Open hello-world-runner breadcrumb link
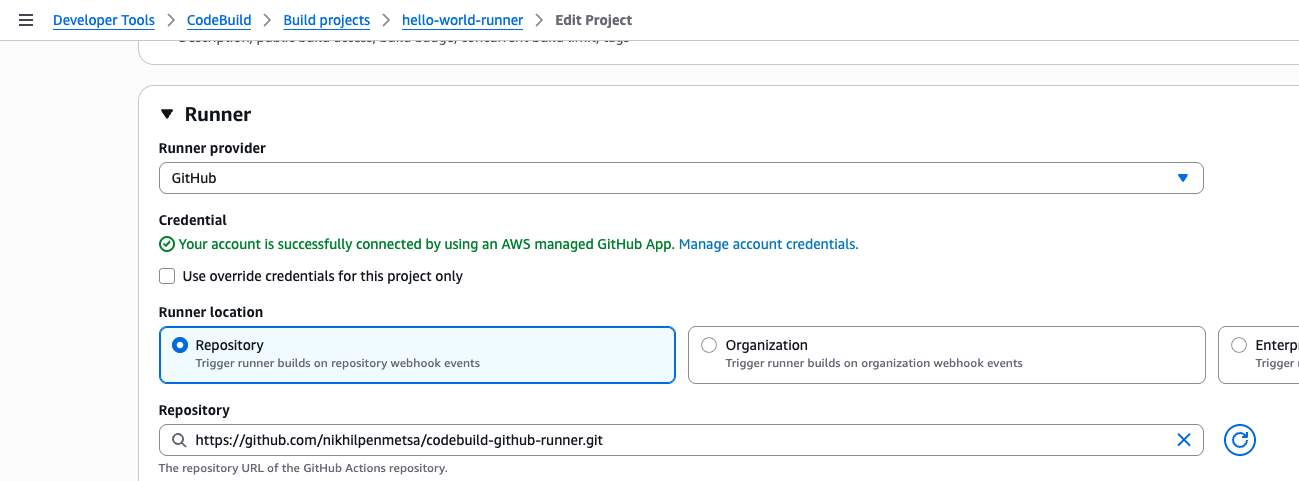1299x481 pixels. 462,20
